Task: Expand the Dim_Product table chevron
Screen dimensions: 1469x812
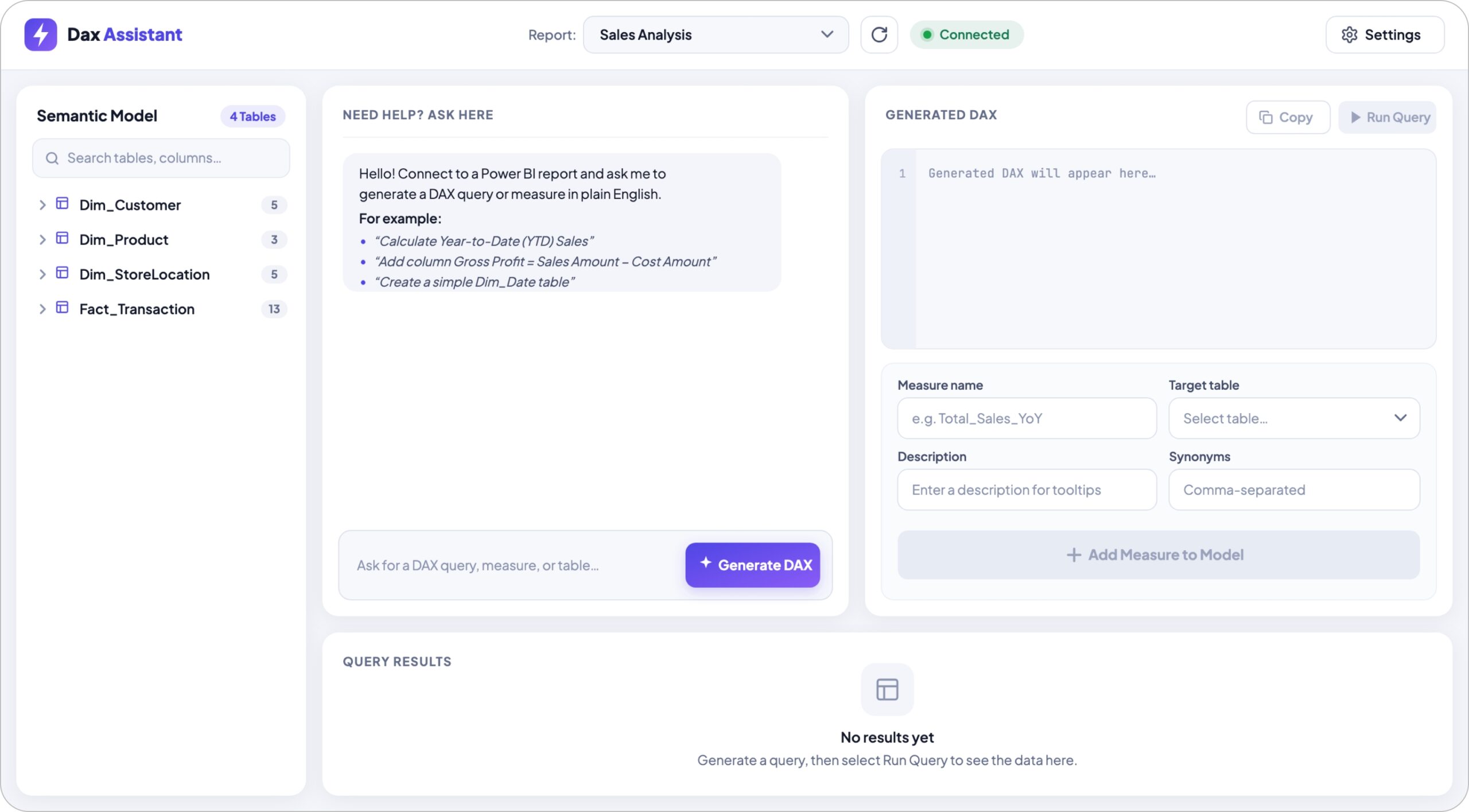Action: pyautogui.click(x=42, y=239)
